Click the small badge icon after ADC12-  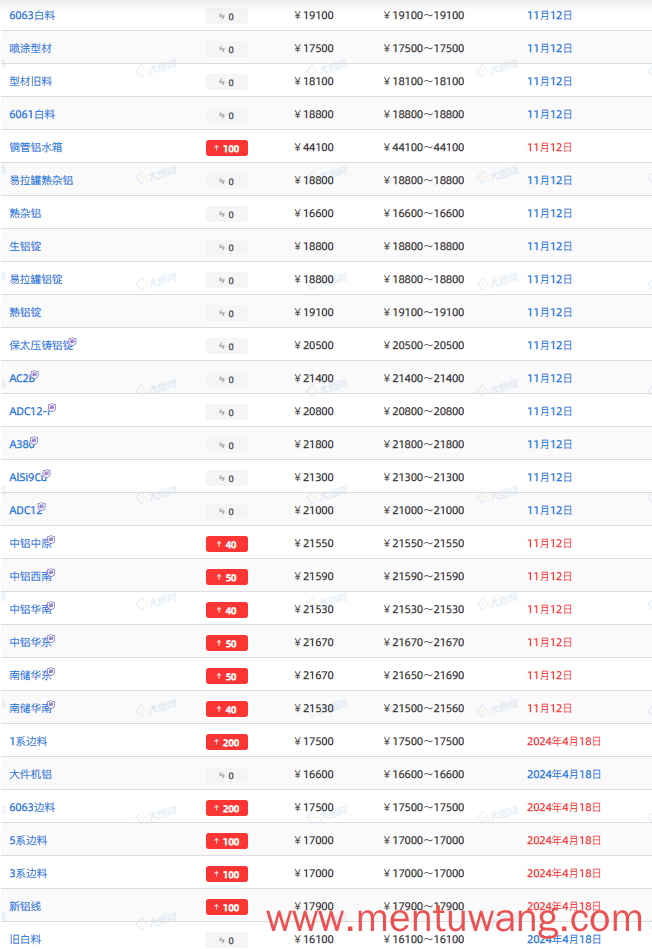click(52, 407)
